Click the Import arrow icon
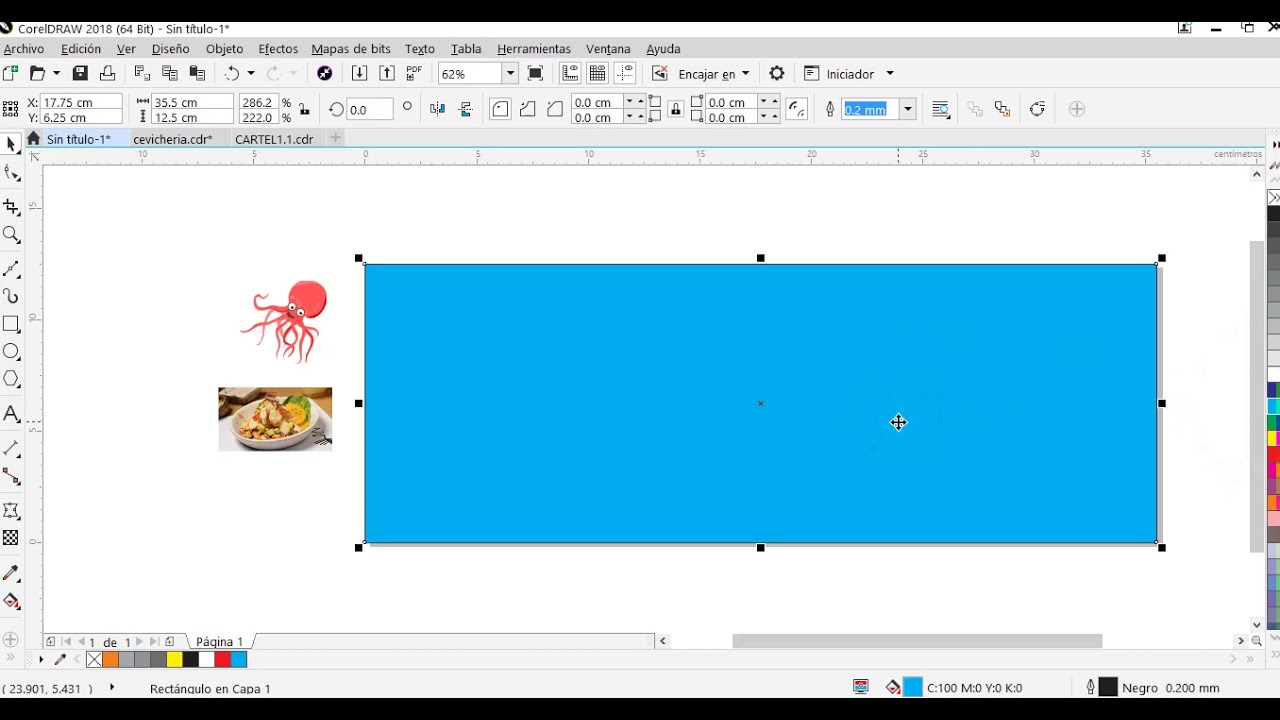 pos(359,73)
